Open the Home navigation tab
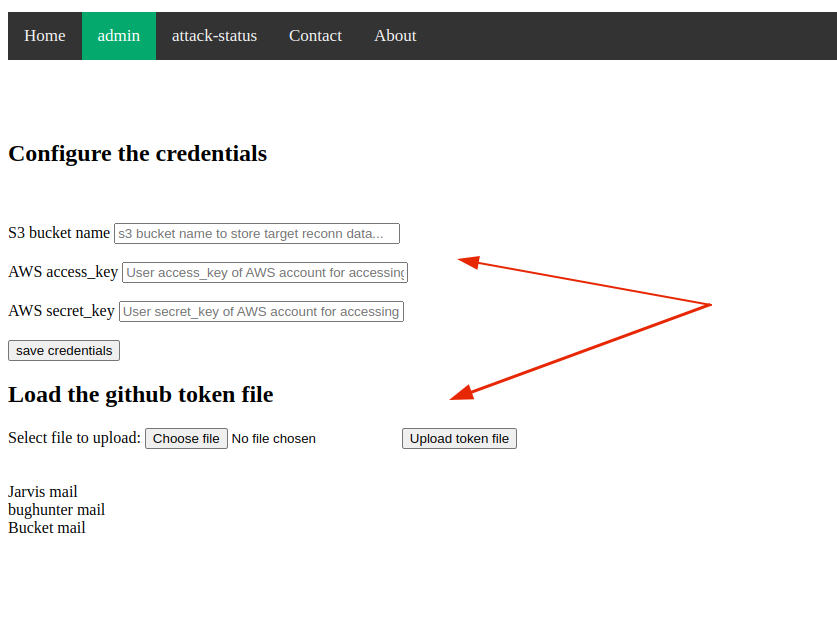This screenshot has height=622, width=837. [x=45, y=36]
